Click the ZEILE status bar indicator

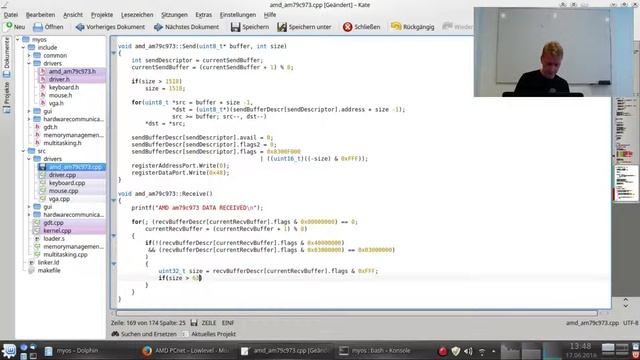[209, 323]
